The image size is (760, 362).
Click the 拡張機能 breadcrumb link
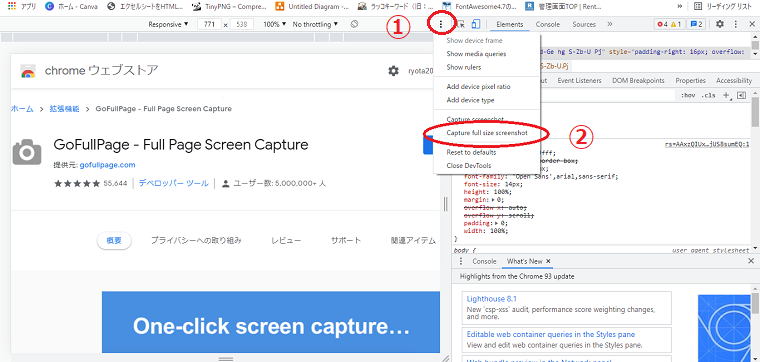point(64,109)
